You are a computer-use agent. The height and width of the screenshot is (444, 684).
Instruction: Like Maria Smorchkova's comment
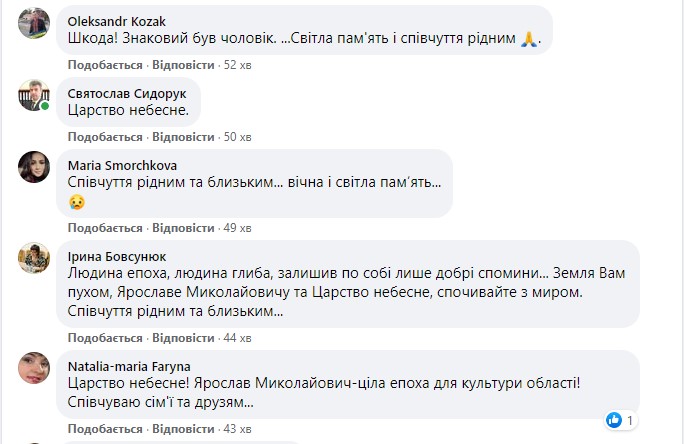point(105,228)
